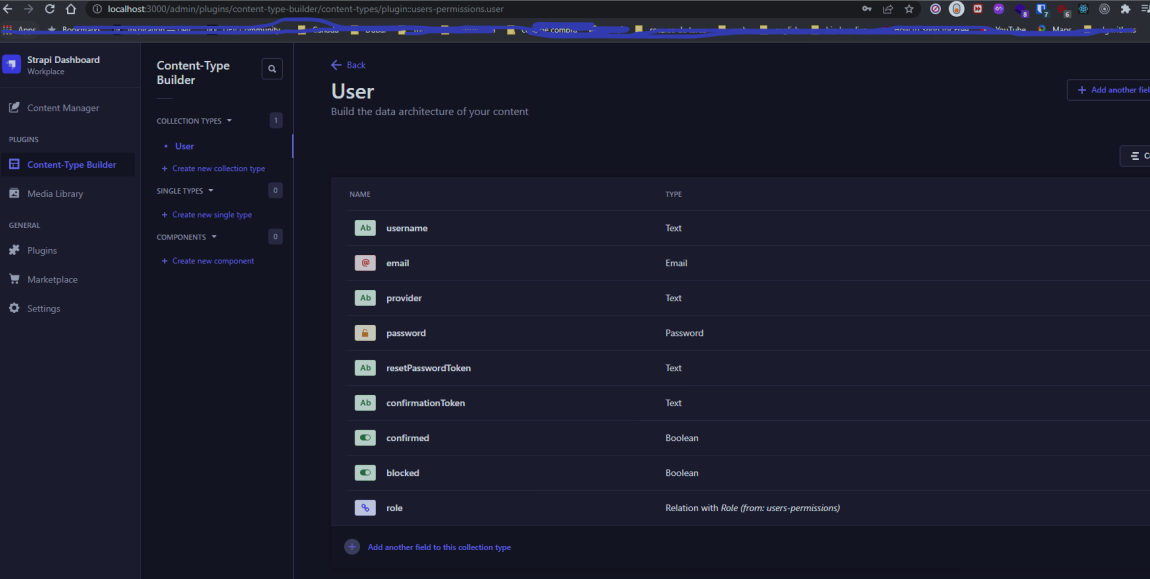1150x579 pixels.
Task: Click the Add another field button
Action: pos(1108,89)
